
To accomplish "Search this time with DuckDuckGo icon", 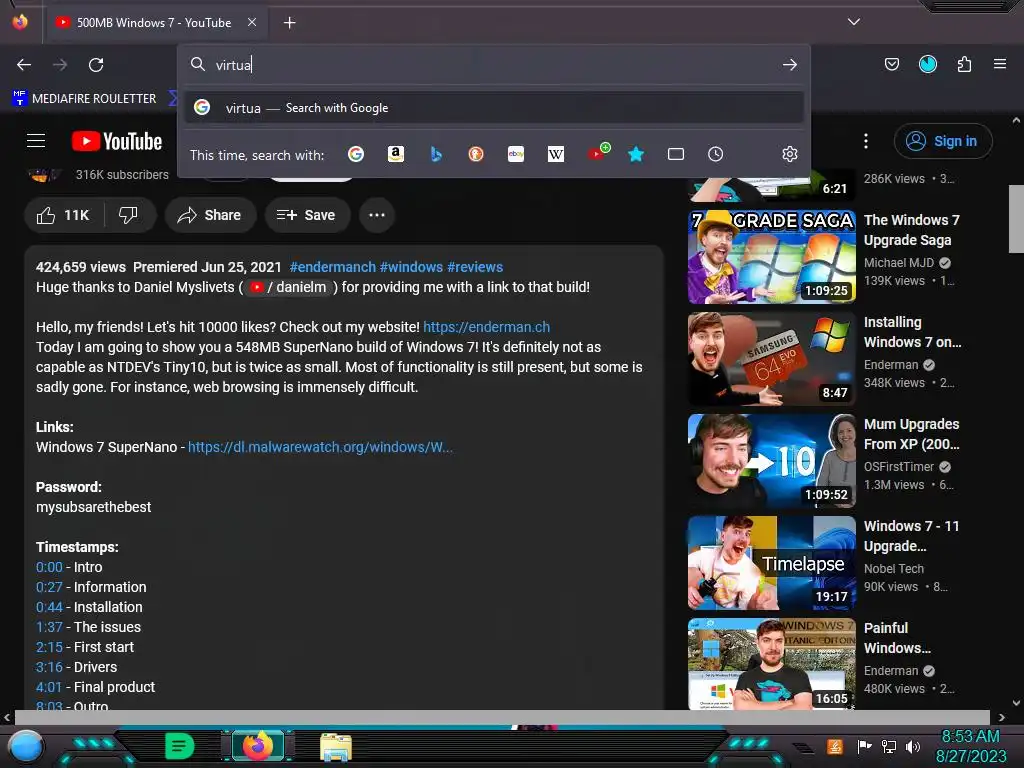I will 476,154.
